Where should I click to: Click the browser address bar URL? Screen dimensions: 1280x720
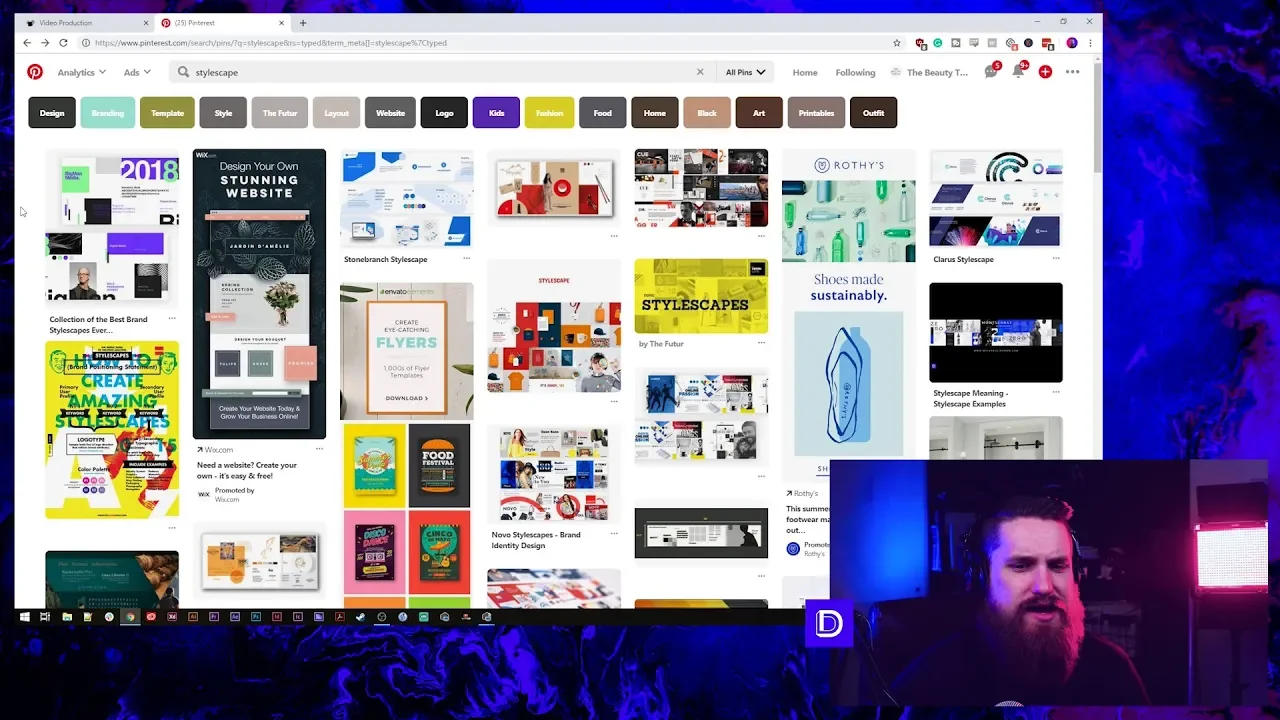coord(270,43)
